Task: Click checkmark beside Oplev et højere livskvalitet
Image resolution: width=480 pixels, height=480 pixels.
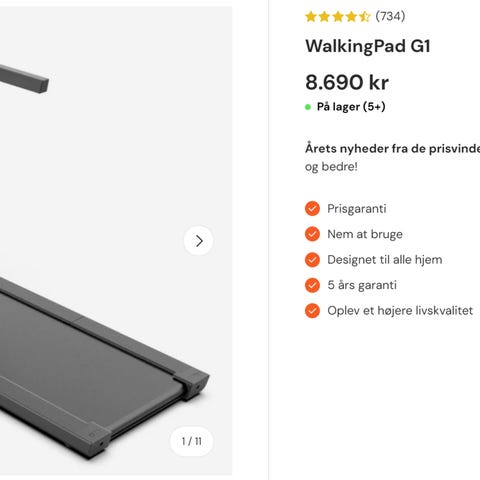Action: pos(312,311)
